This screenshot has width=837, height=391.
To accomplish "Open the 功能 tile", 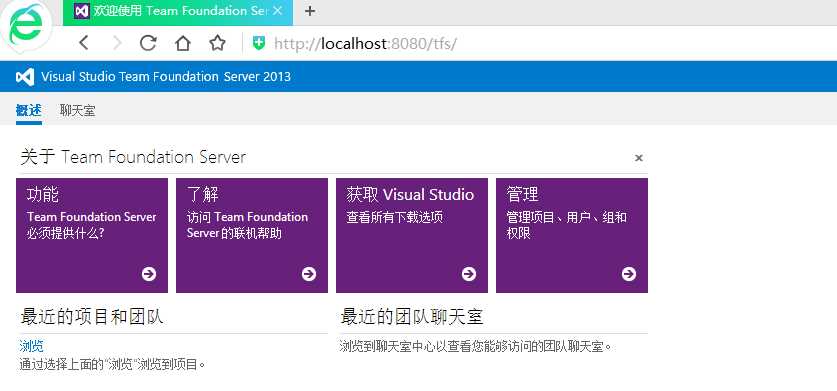I will point(92,235).
